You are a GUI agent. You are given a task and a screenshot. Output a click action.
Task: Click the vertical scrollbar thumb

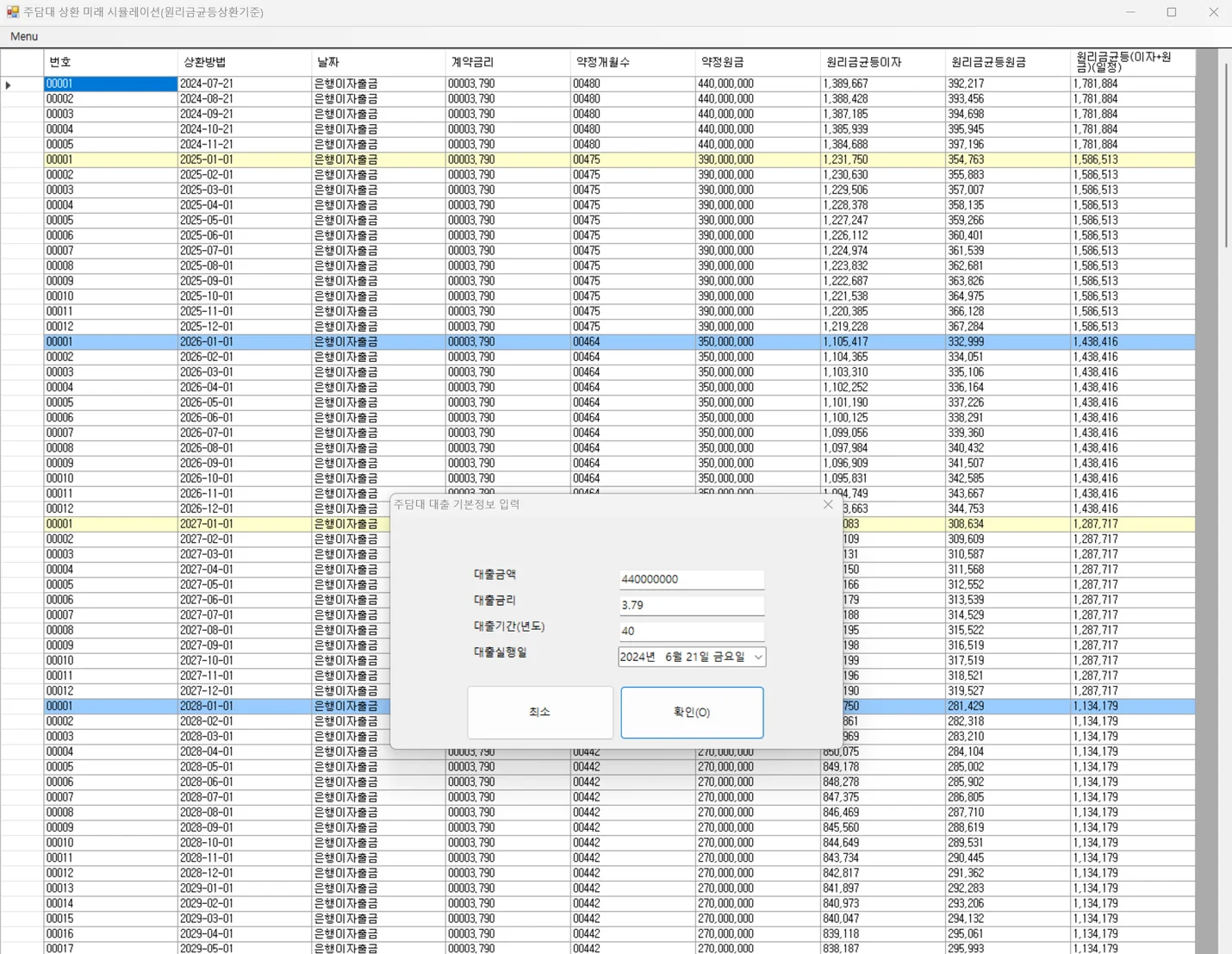point(1226,155)
